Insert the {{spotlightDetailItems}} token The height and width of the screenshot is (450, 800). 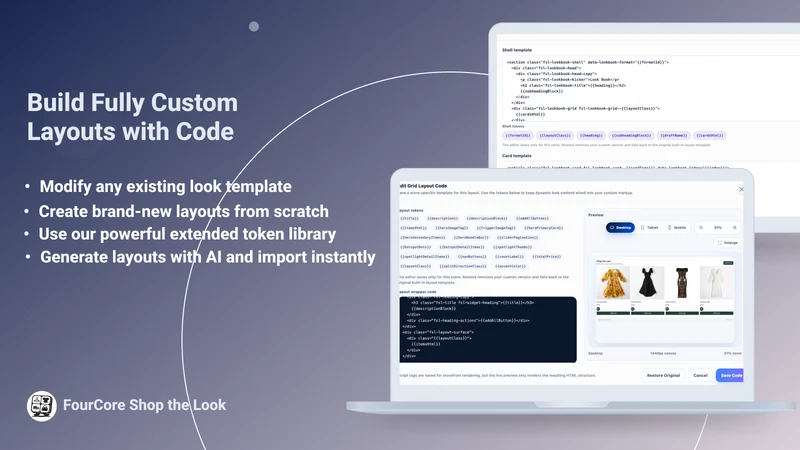pos(424,257)
